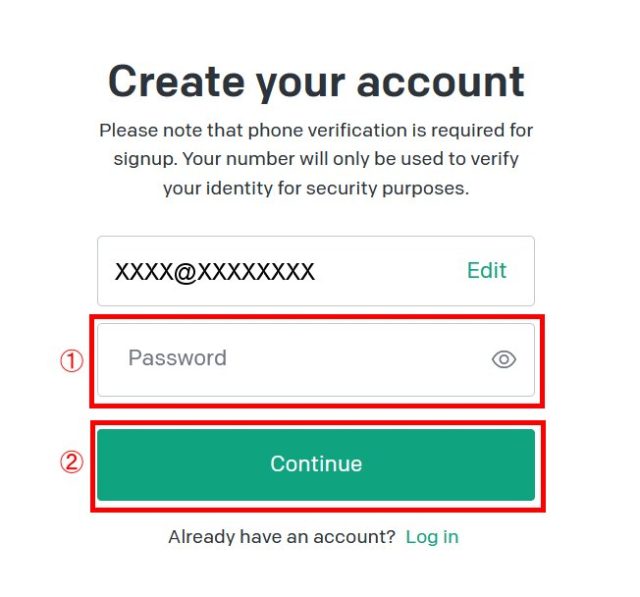
Task: Select the XXXX@XXXXXXXX email field
Action: (x=280, y=271)
